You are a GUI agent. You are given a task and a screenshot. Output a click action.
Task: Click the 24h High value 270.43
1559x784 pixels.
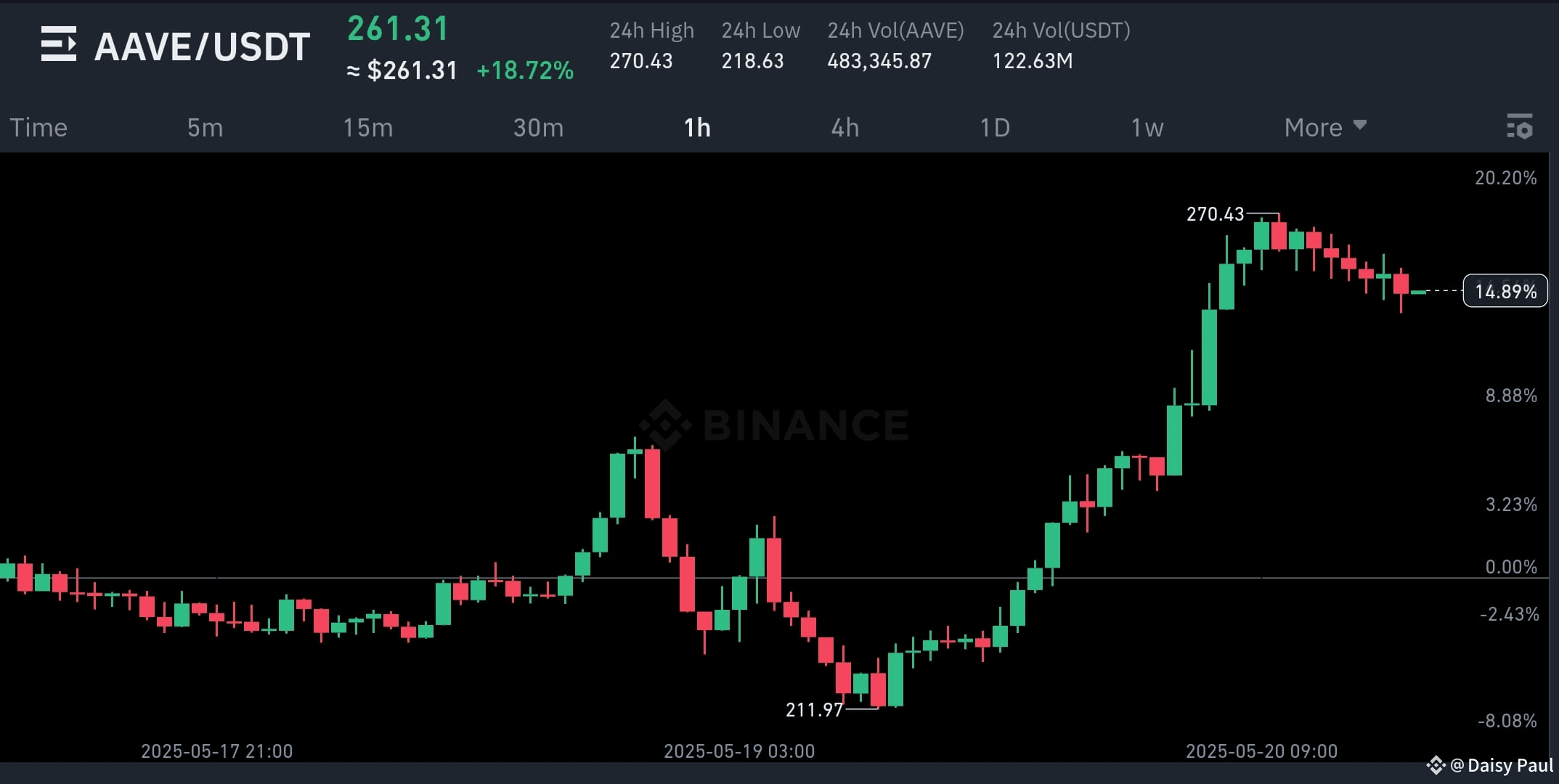coord(640,61)
